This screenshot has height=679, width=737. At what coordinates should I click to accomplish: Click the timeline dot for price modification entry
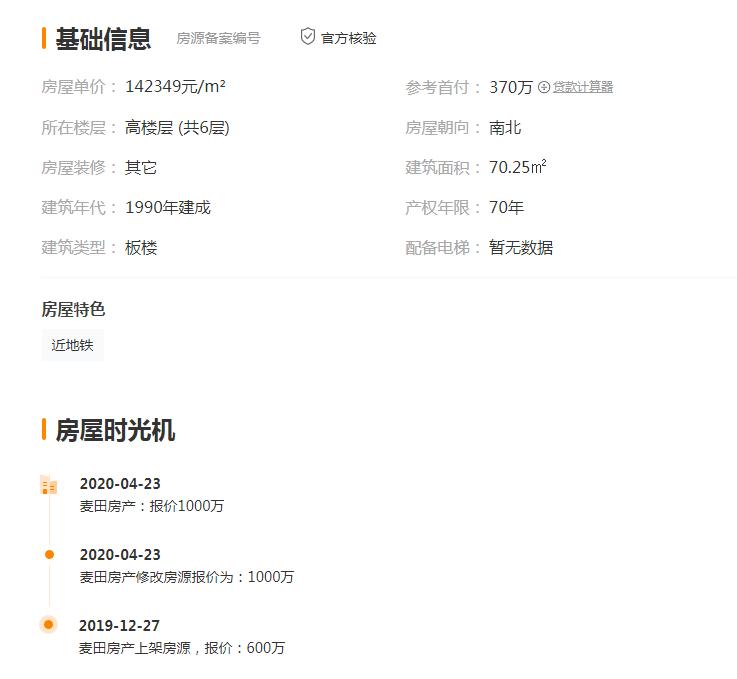[x=49, y=554]
